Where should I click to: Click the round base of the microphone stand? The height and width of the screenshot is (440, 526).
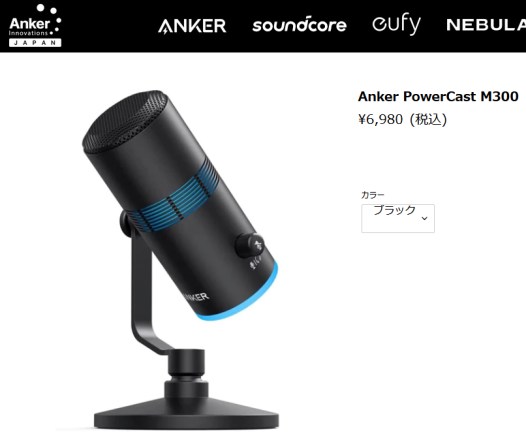186,411
